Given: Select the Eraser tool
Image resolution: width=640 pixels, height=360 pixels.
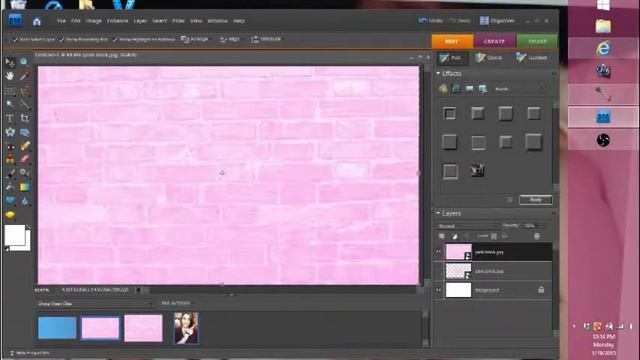Looking at the screenshot, I should (24, 160).
